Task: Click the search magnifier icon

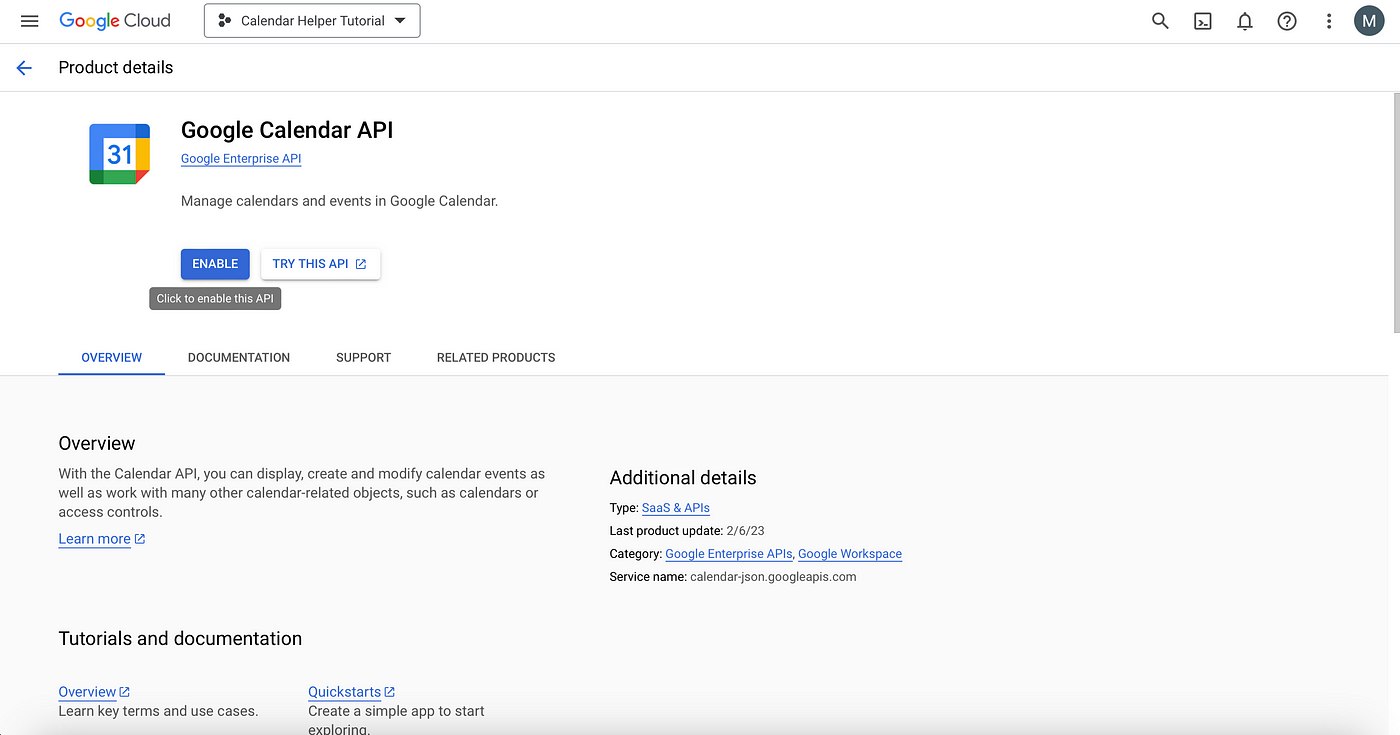Action: point(1160,21)
